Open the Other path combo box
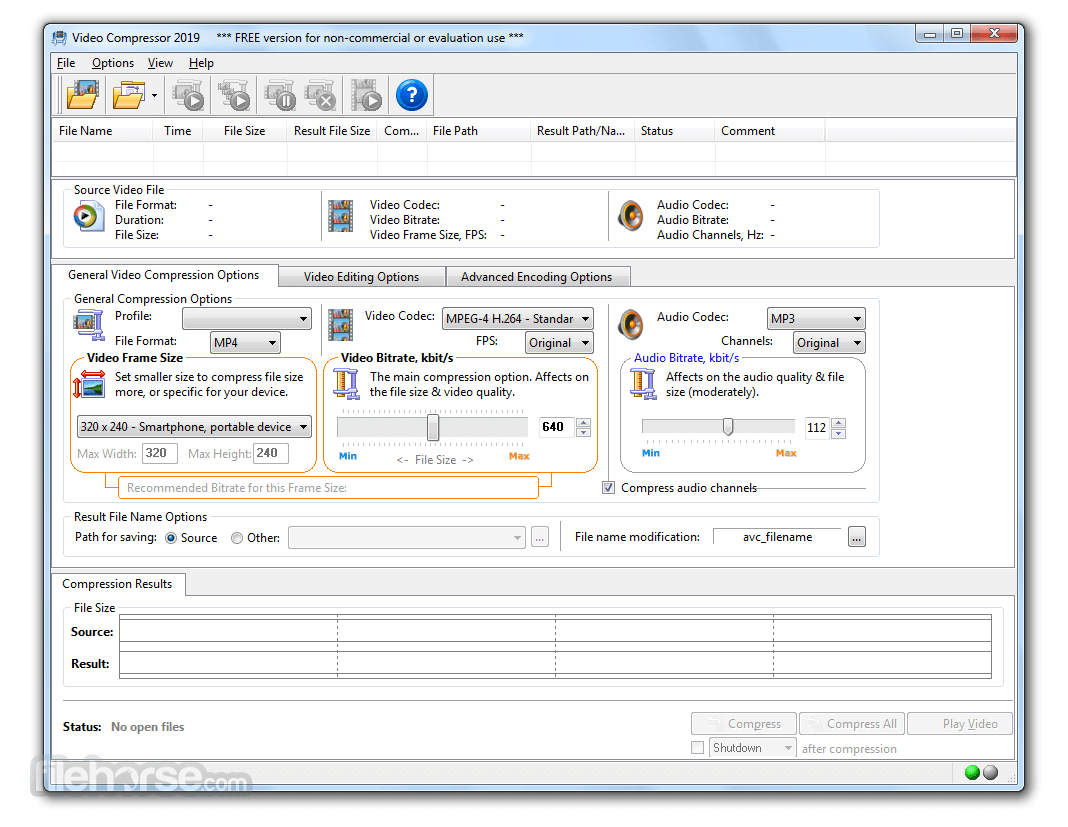Viewport: 1068px width, 827px height. [x=407, y=537]
